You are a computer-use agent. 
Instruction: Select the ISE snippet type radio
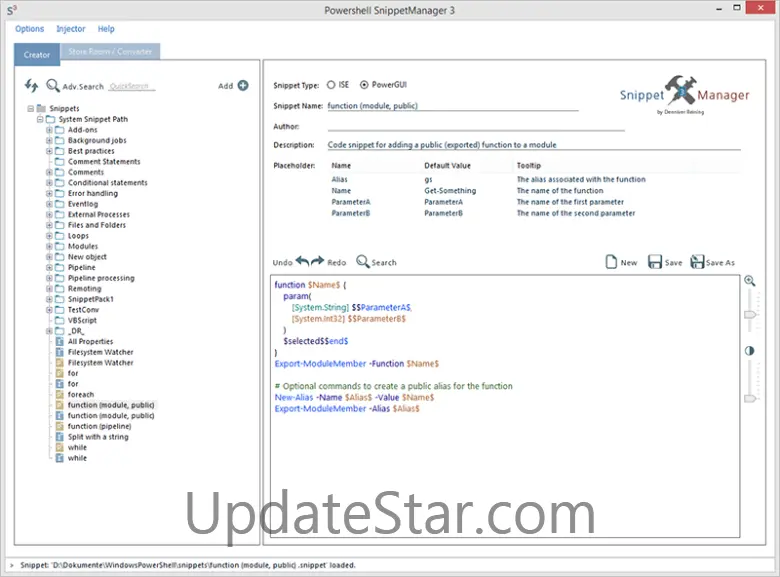click(331, 85)
